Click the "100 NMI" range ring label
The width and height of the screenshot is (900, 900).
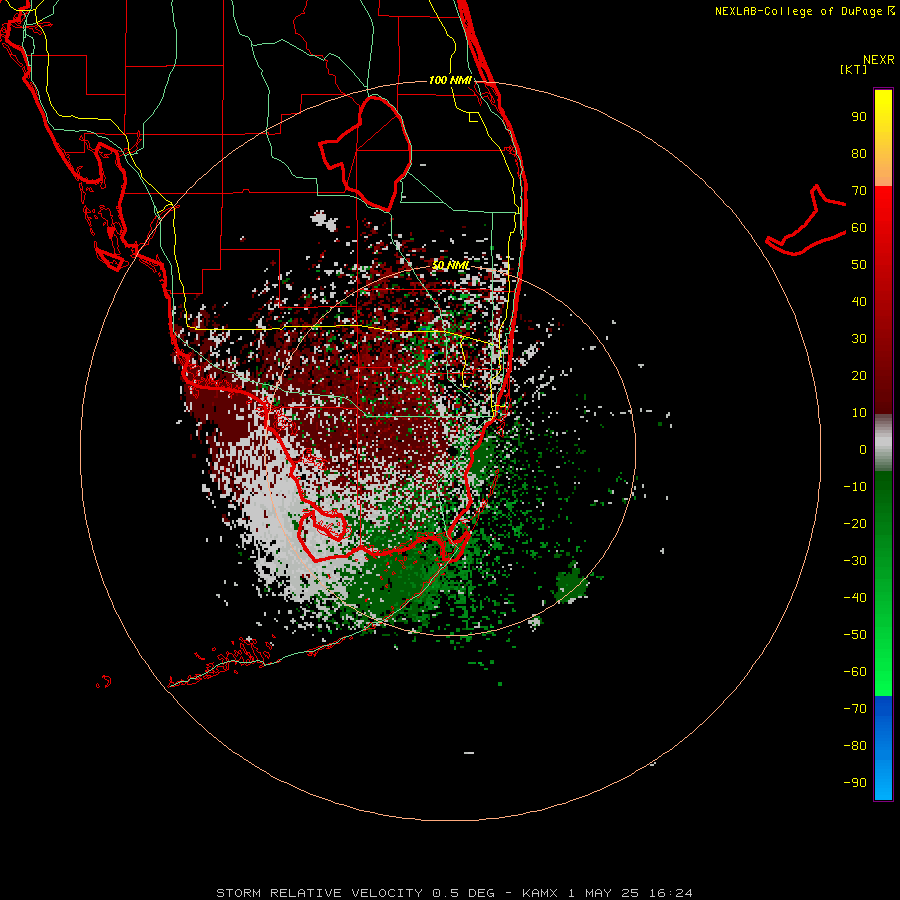tap(451, 80)
